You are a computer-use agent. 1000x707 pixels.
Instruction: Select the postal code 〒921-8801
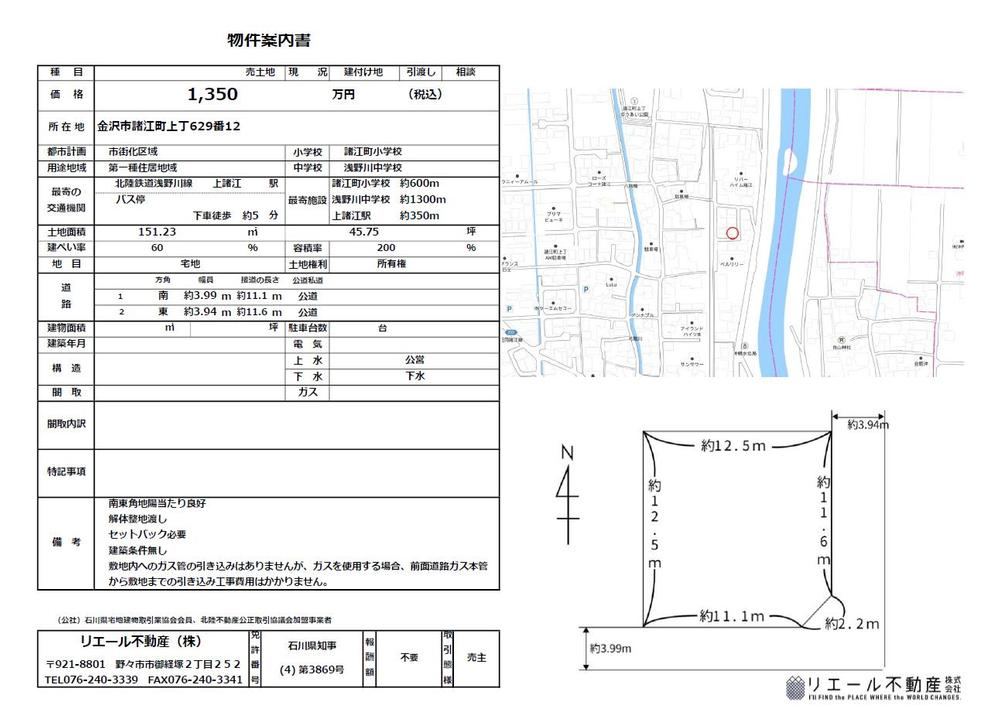pyautogui.click(x=75, y=664)
